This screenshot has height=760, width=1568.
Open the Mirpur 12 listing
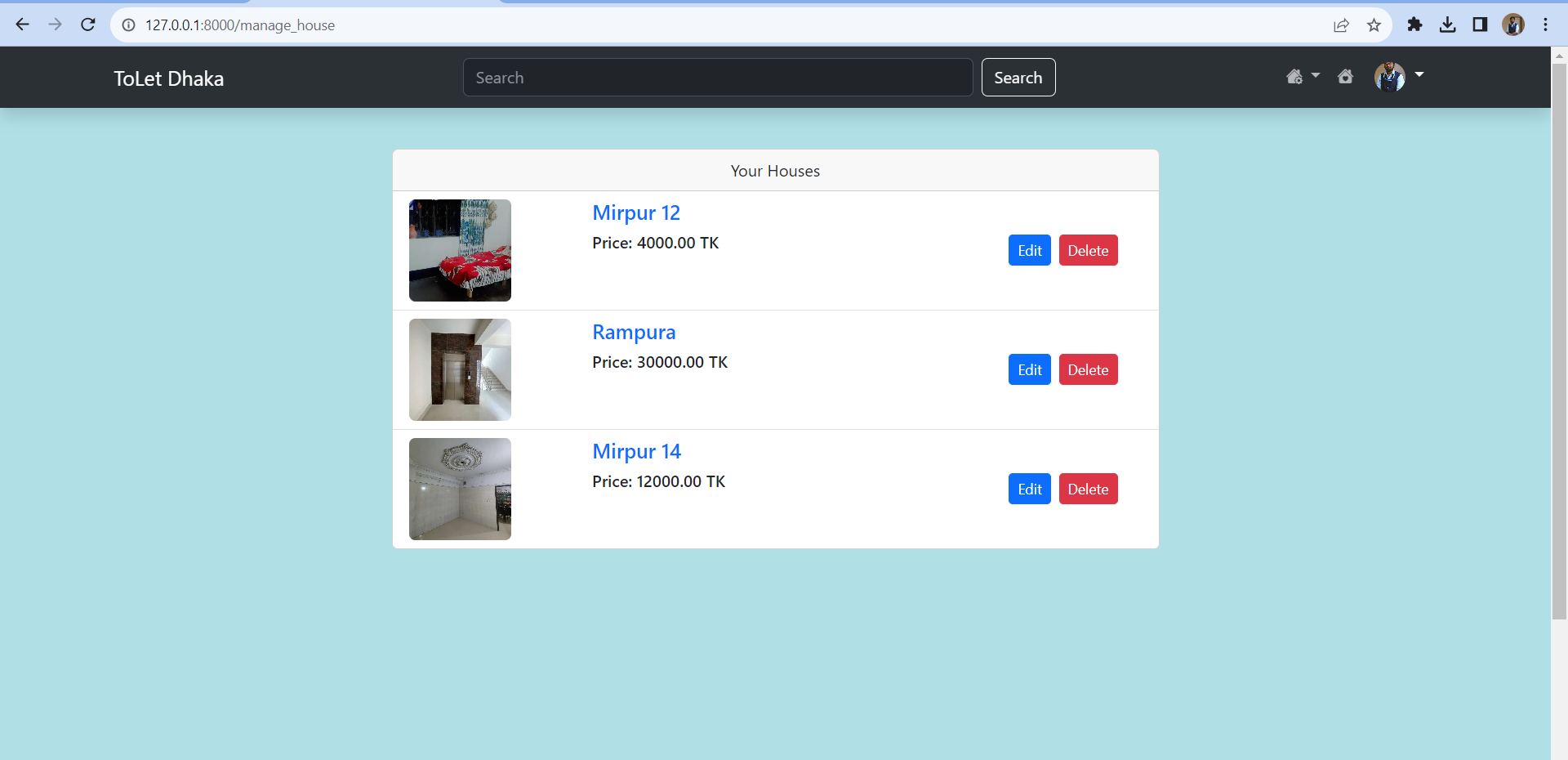tap(636, 212)
